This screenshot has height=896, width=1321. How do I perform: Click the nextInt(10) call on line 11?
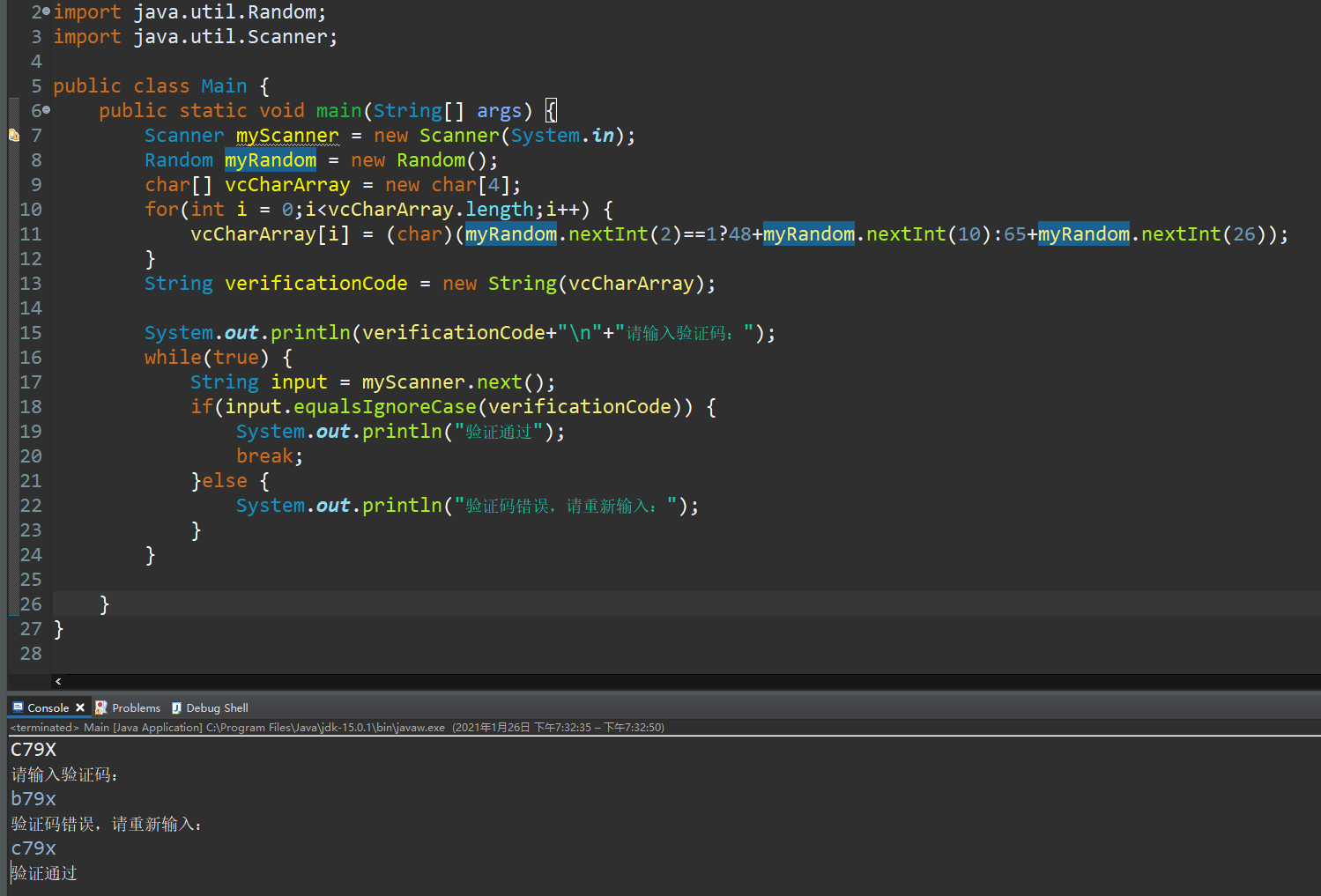(929, 234)
